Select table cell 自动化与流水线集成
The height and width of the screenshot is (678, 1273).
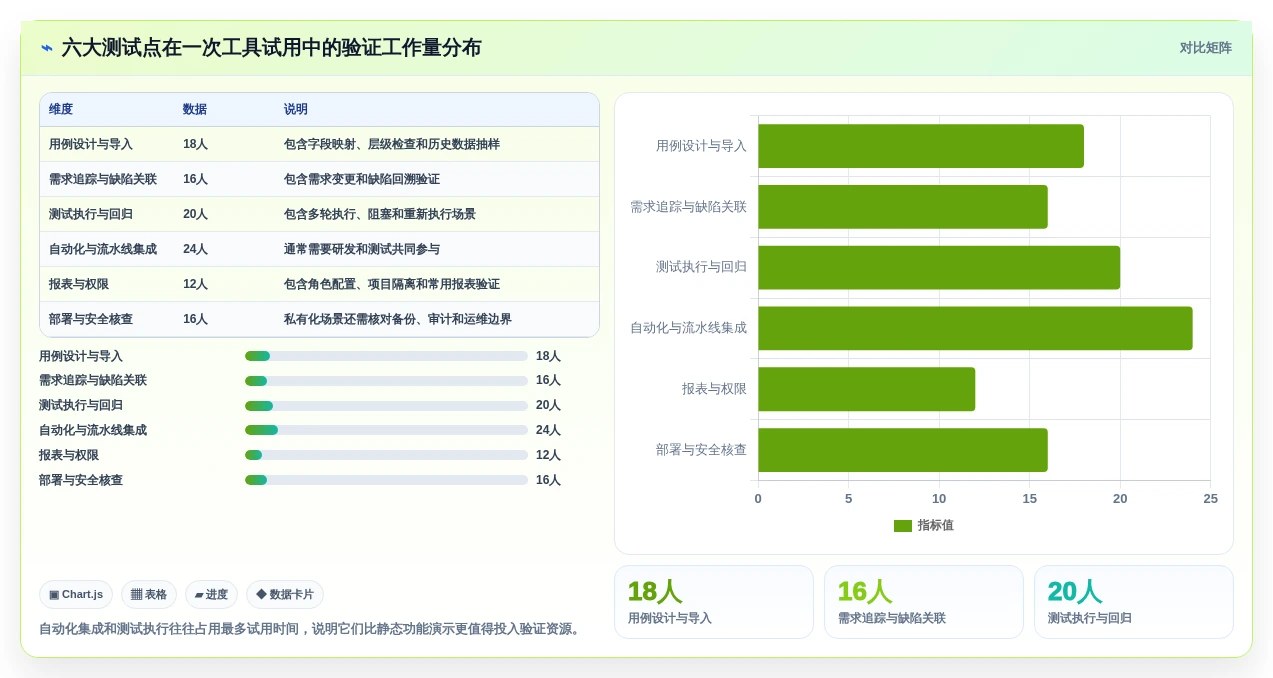(103, 249)
